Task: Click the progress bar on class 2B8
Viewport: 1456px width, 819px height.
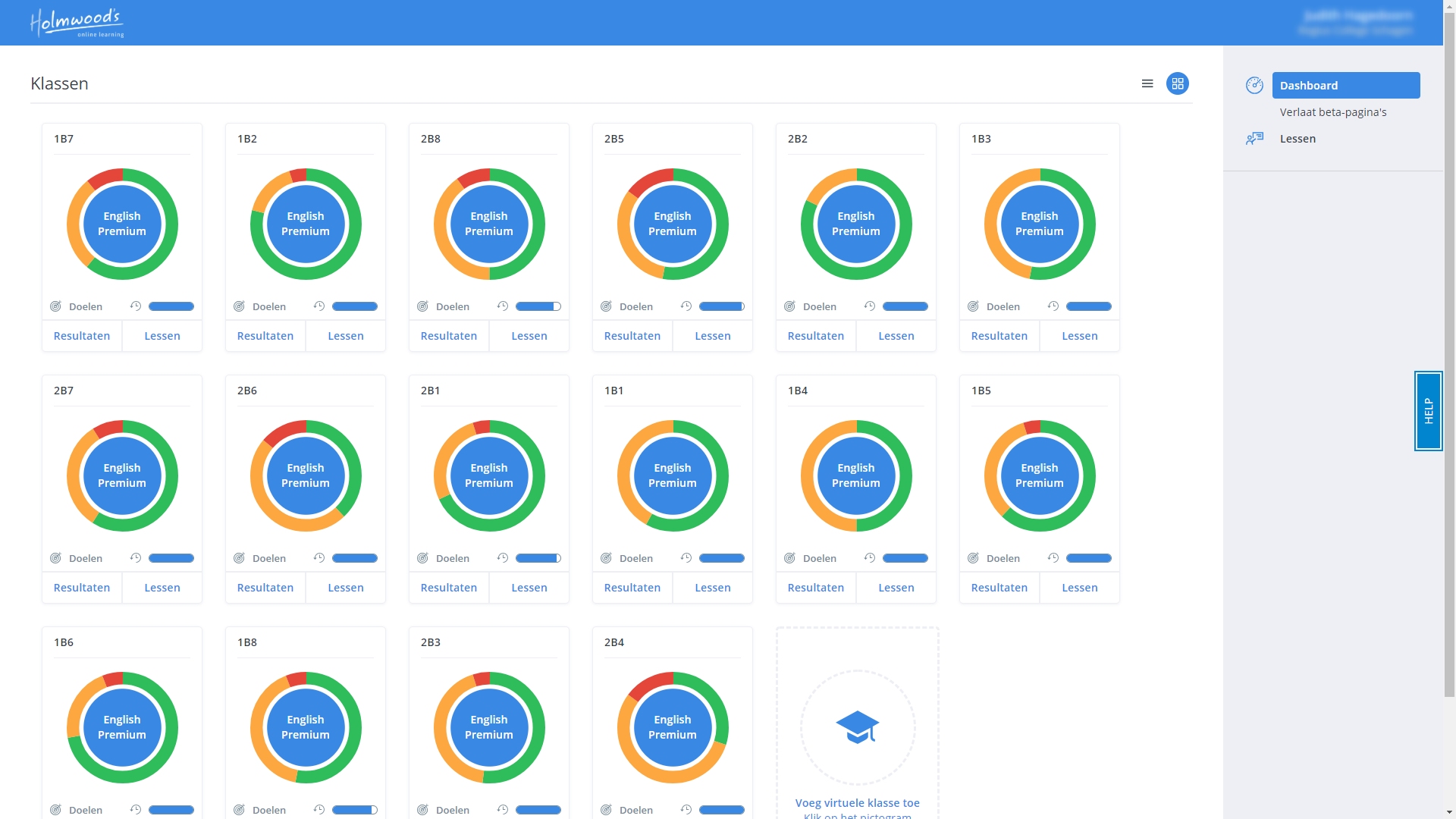Action: pos(538,306)
